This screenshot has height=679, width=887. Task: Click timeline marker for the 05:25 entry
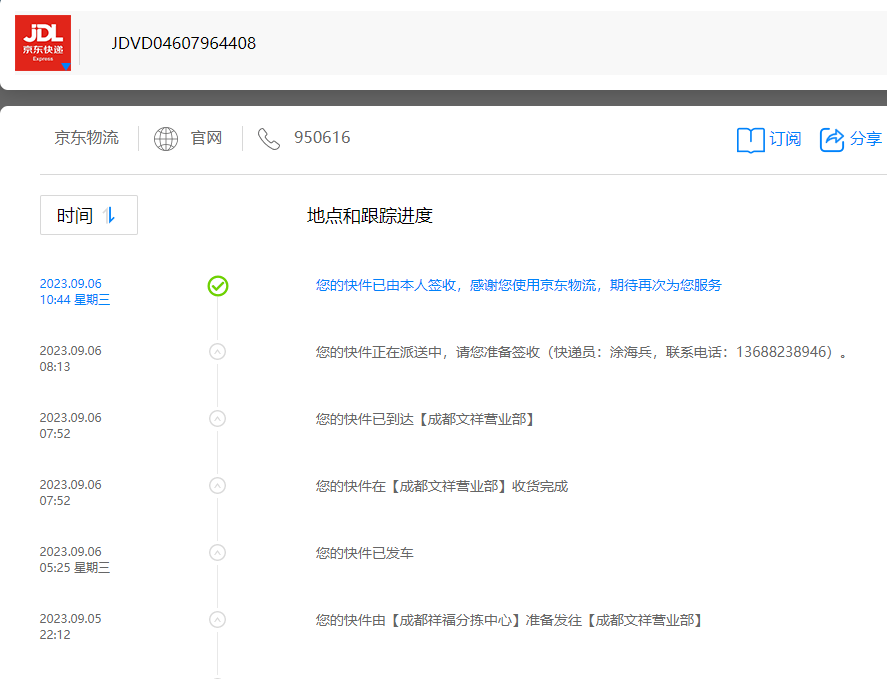[x=218, y=552]
